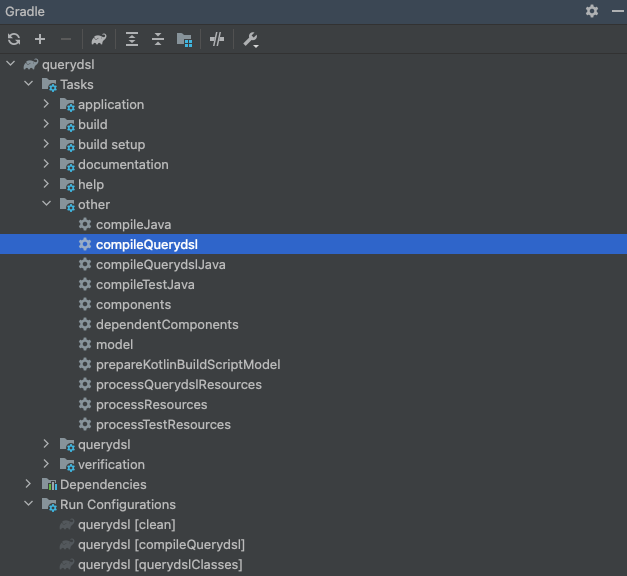Click the Dependencies chart folder icon
Viewport: 627px width, 576px height.
50,484
